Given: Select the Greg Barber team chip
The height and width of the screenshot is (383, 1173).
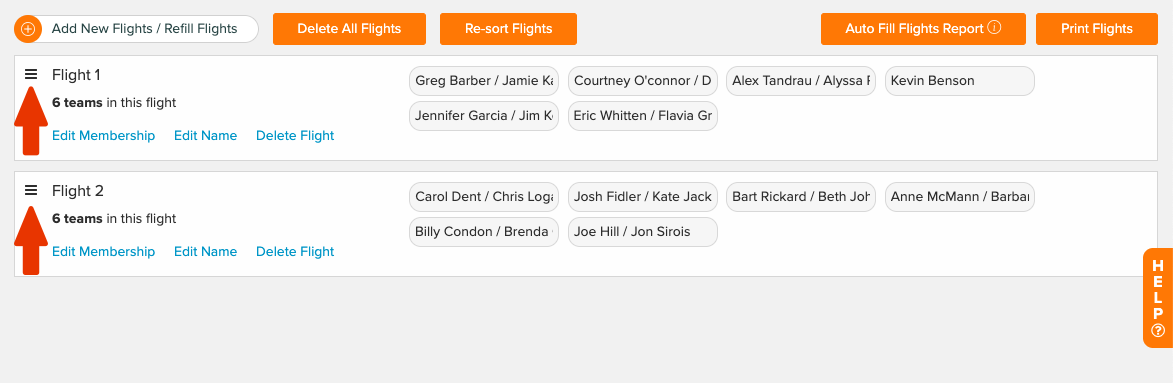Looking at the screenshot, I should [x=484, y=81].
